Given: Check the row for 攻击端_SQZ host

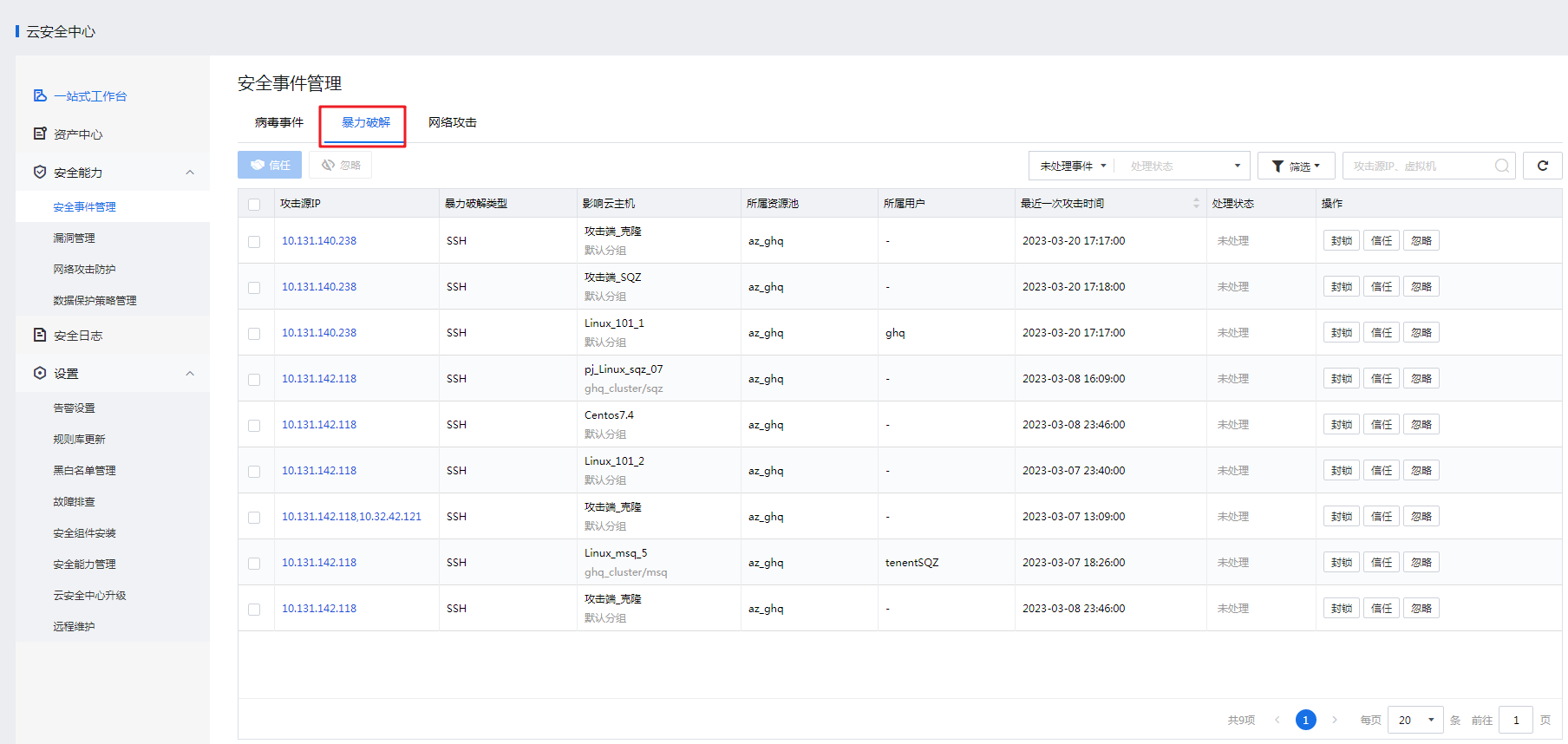Looking at the screenshot, I should pyautogui.click(x=254, y=287).
